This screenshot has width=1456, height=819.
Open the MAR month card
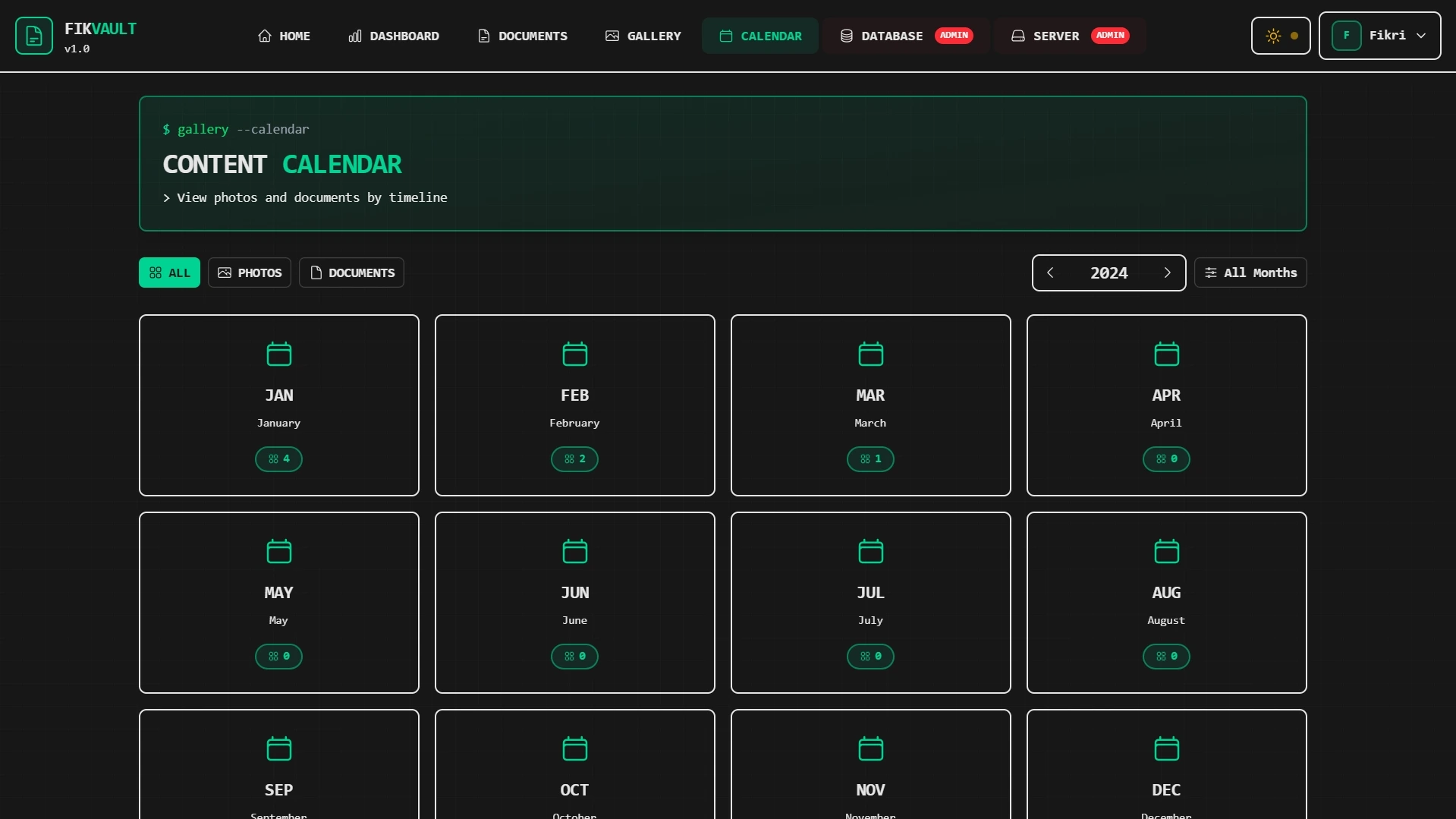coord(871,405)
